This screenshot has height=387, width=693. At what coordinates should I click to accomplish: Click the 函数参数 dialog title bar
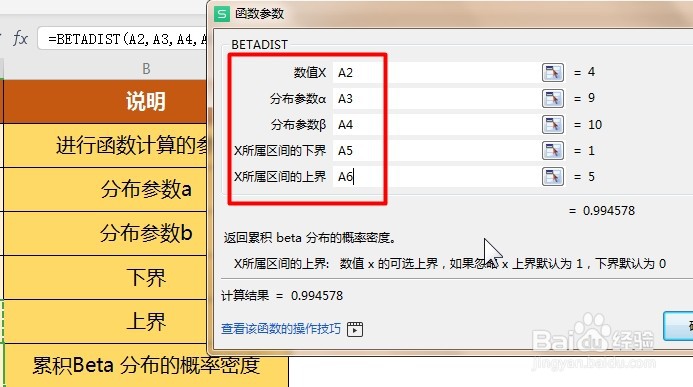451,14
